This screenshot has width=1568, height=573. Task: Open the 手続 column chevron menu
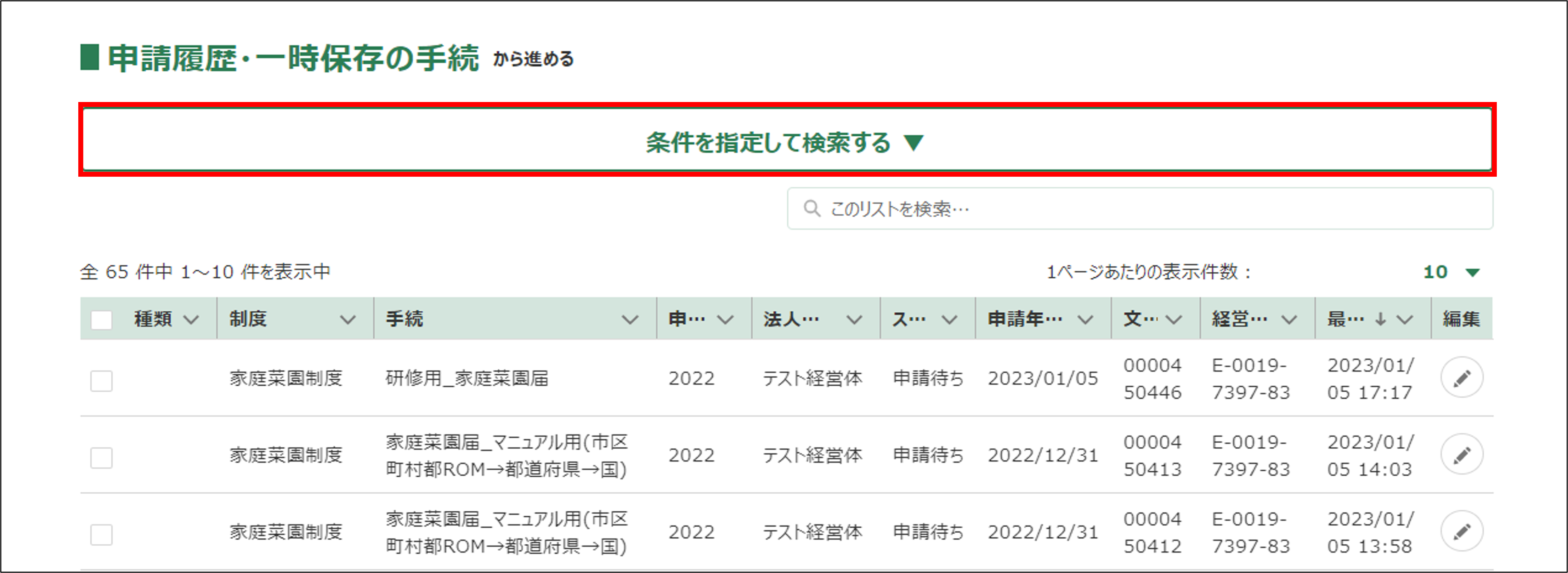[x=630, y=320]
